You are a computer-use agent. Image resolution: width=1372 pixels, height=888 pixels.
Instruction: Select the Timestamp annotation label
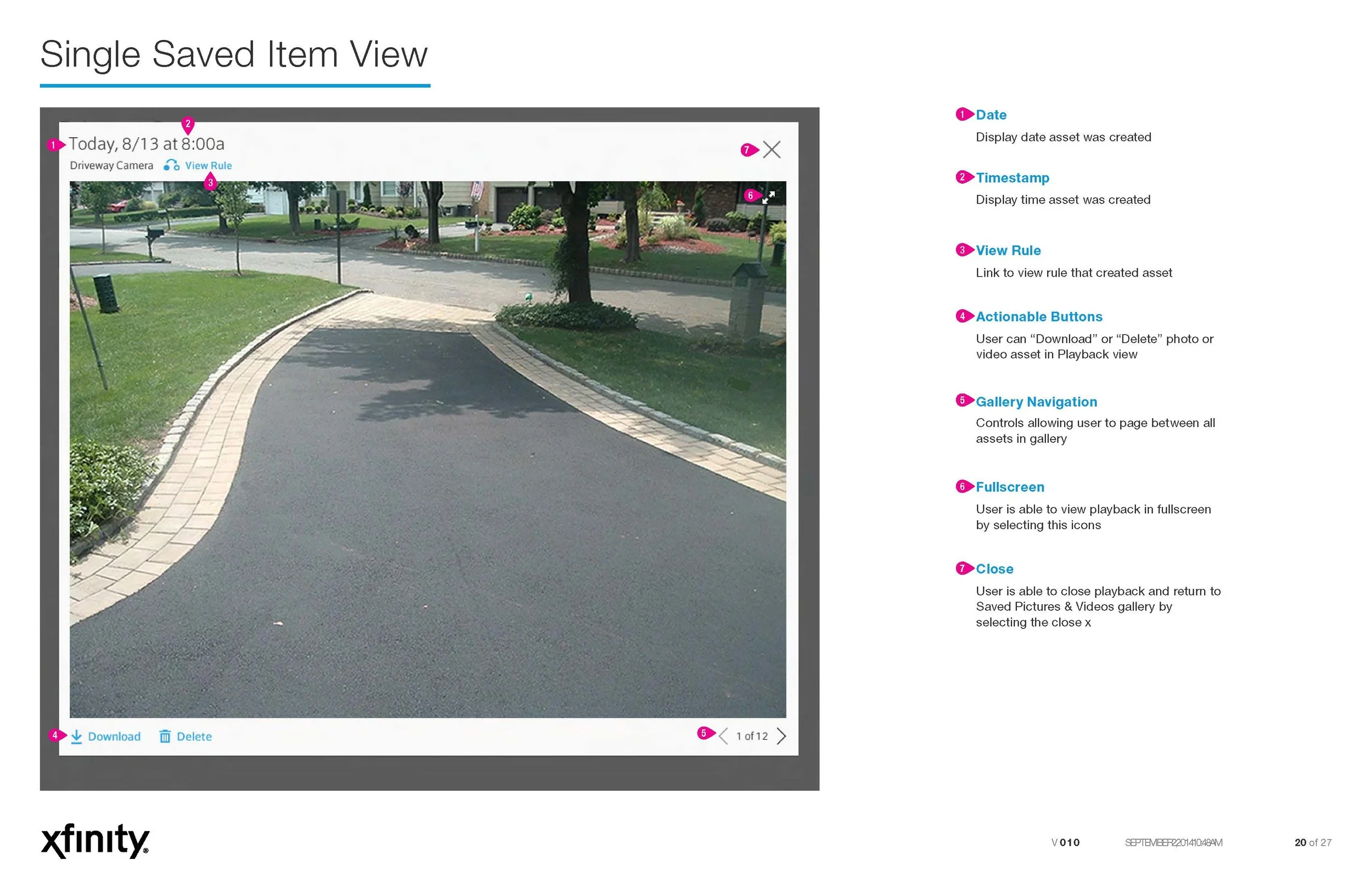[1013, 178]
